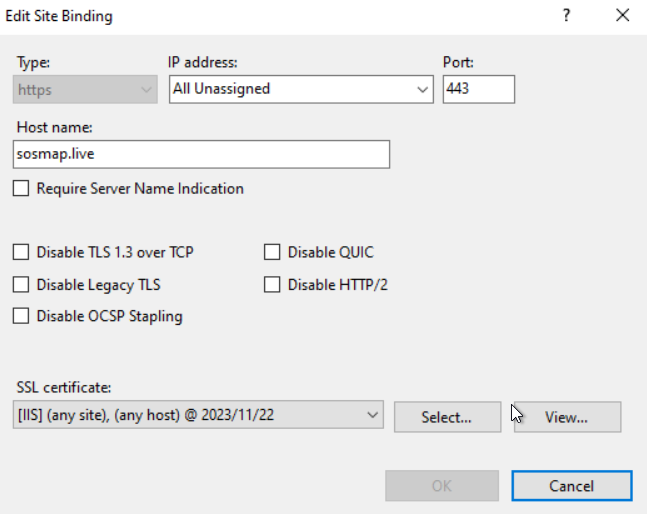Image resolution: width=647 pixels, height=514 pixels.
Task: Click the Host name field sosmap.live
Action: pyautogui.click(x=201, y=154)
